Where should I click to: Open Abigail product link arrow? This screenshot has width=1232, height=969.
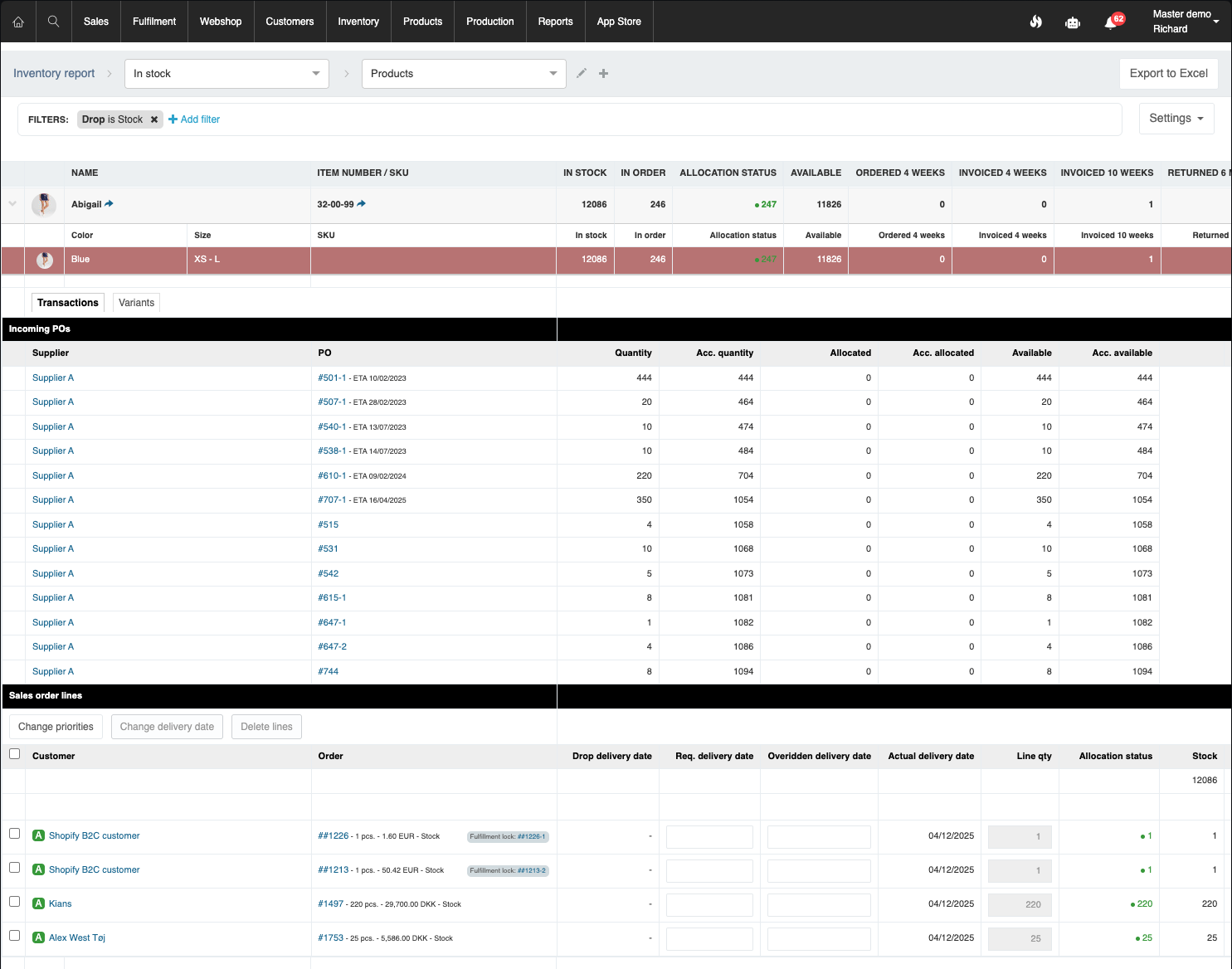pyautogui.click(x=110, y=204)
